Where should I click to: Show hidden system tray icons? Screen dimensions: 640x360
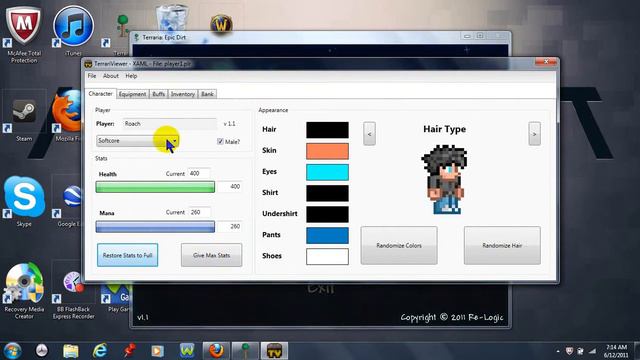tap(558, 351)
